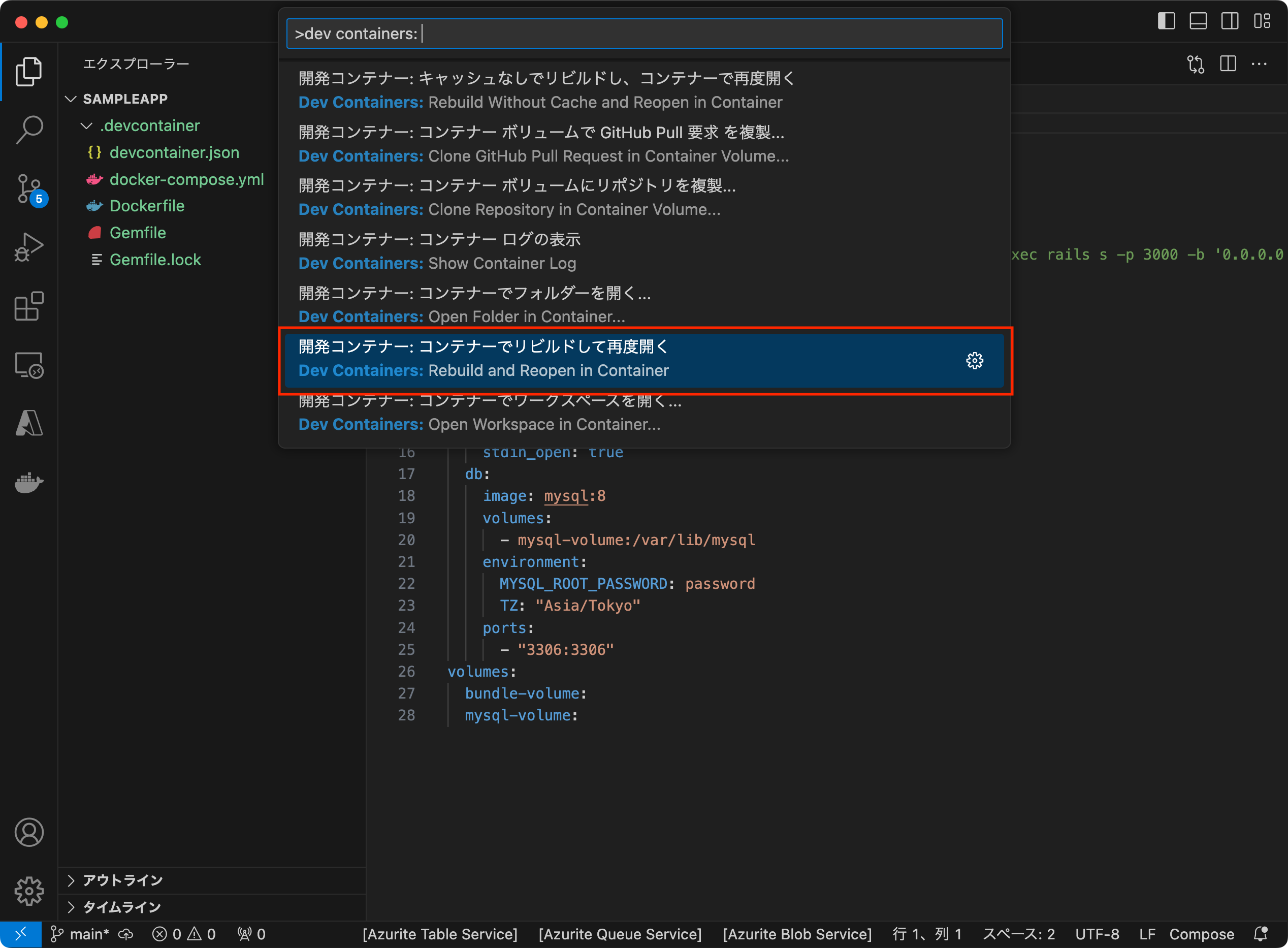Collapse the .devcontainer folder

[x=87, y=125]
